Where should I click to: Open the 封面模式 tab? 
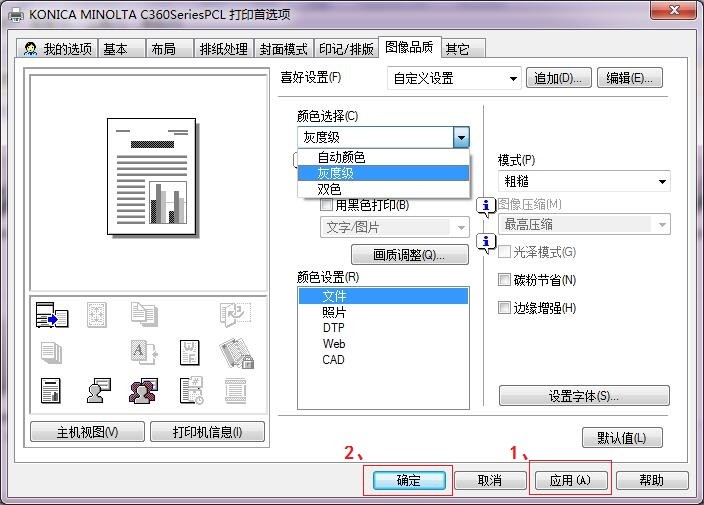[x=283, y=49]
